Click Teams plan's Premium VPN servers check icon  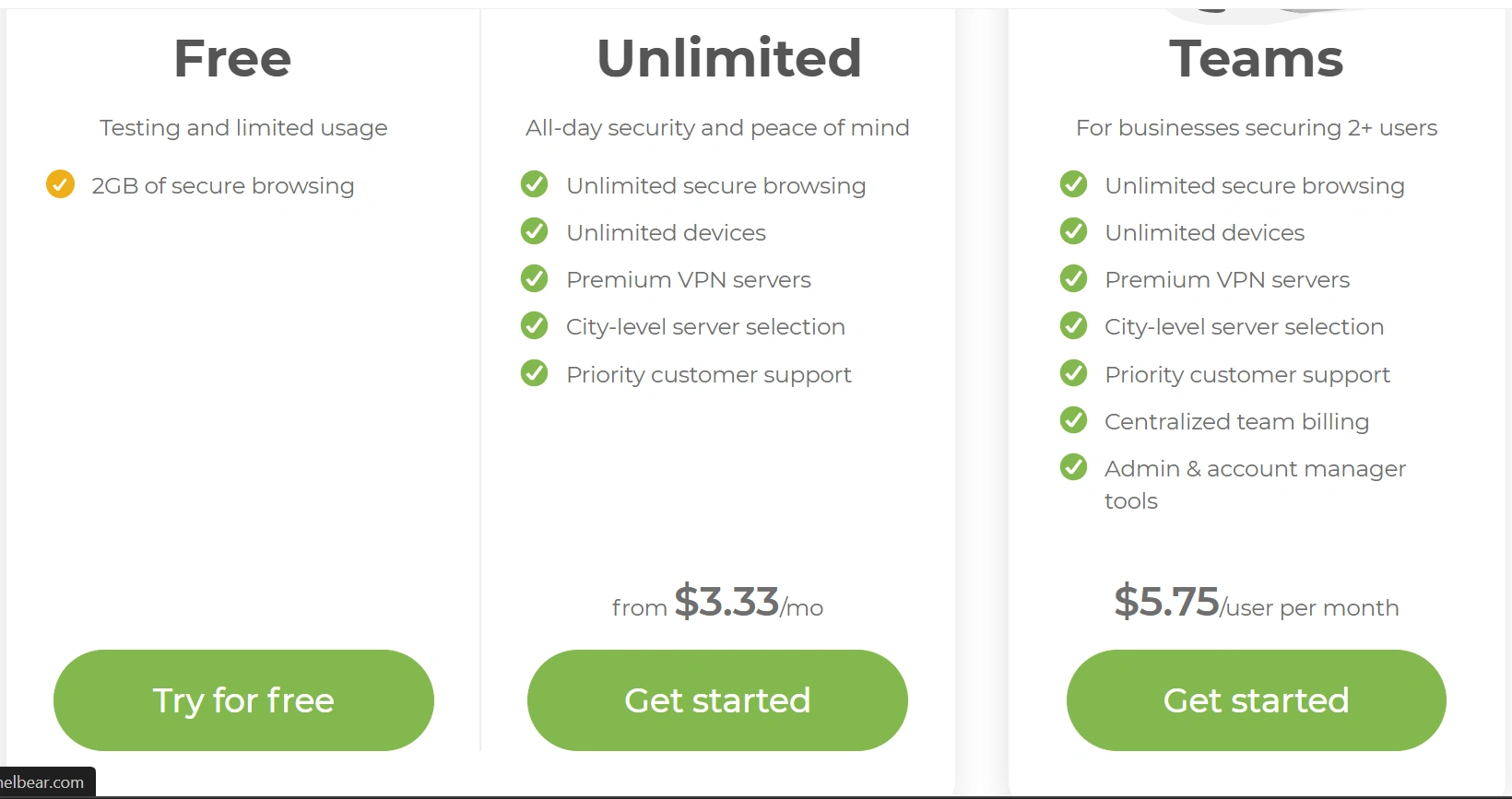click(1073, 278)
